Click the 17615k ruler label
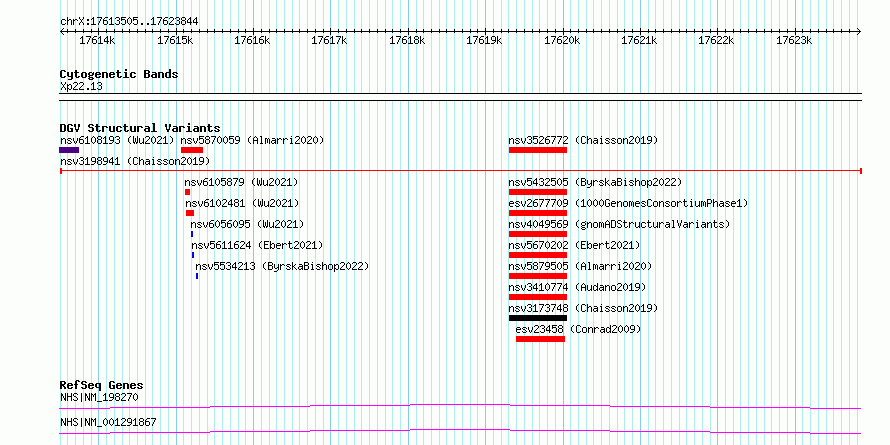 (x=175, y=41)
